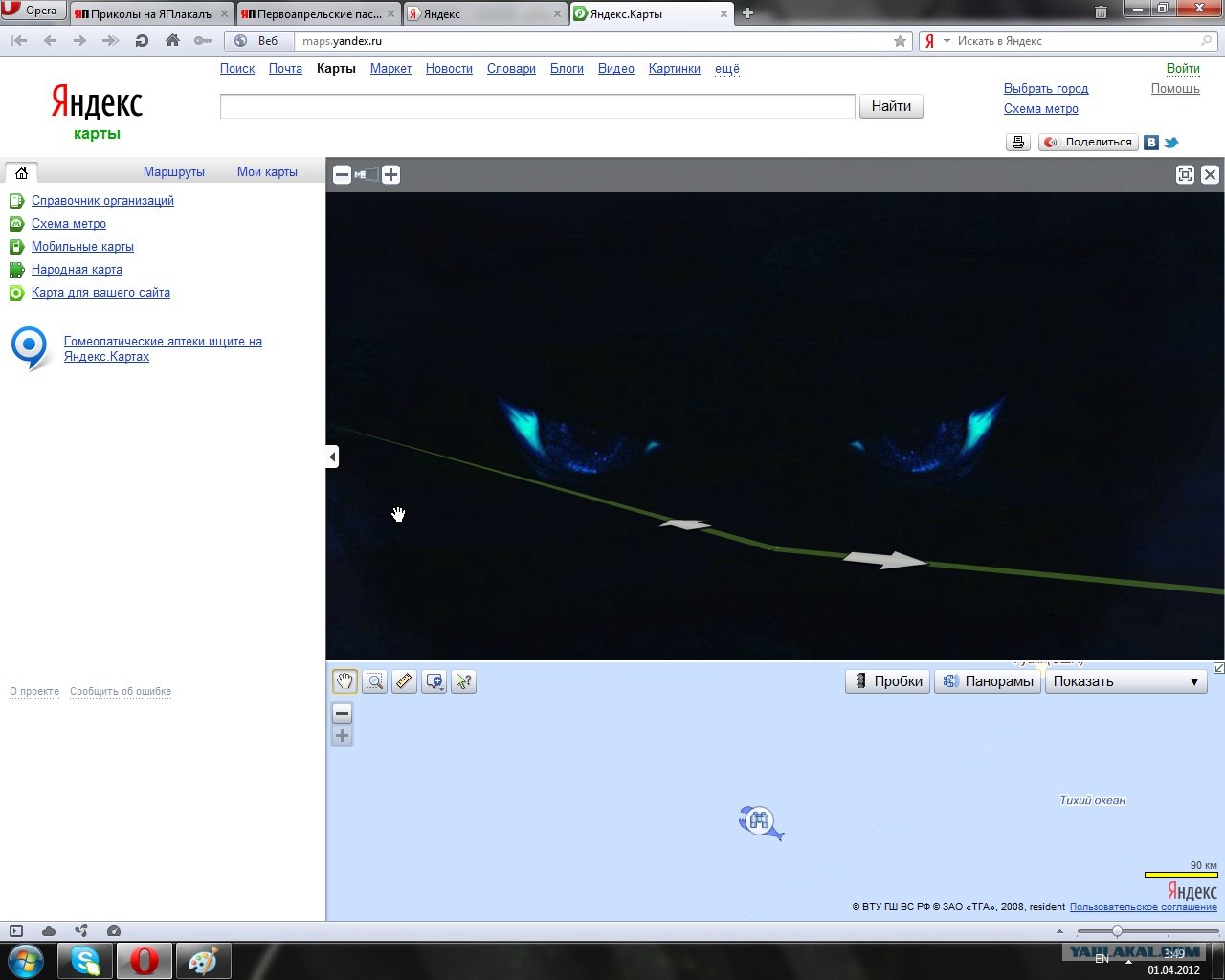Image resolution: width=1225 pixels, height=980 pixels.
Task: Open the home tab in the sidebar
Action: pos(21,172)
